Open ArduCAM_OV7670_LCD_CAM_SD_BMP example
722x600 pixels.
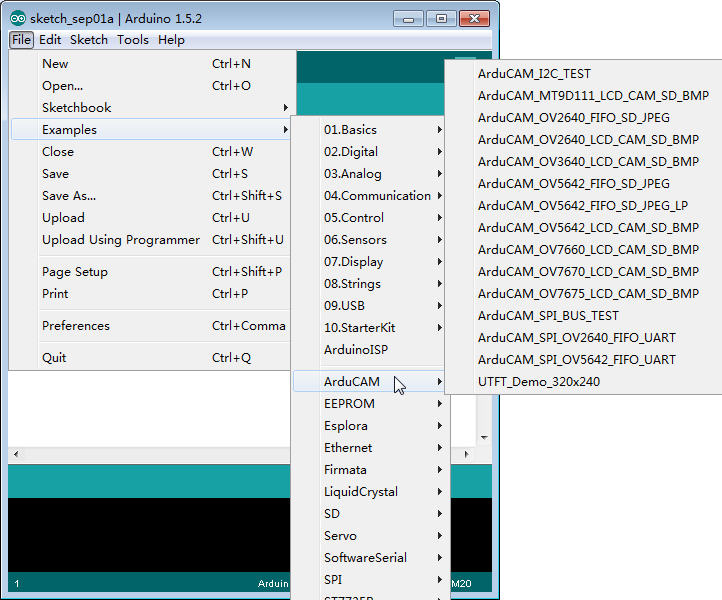coord(584,272)
